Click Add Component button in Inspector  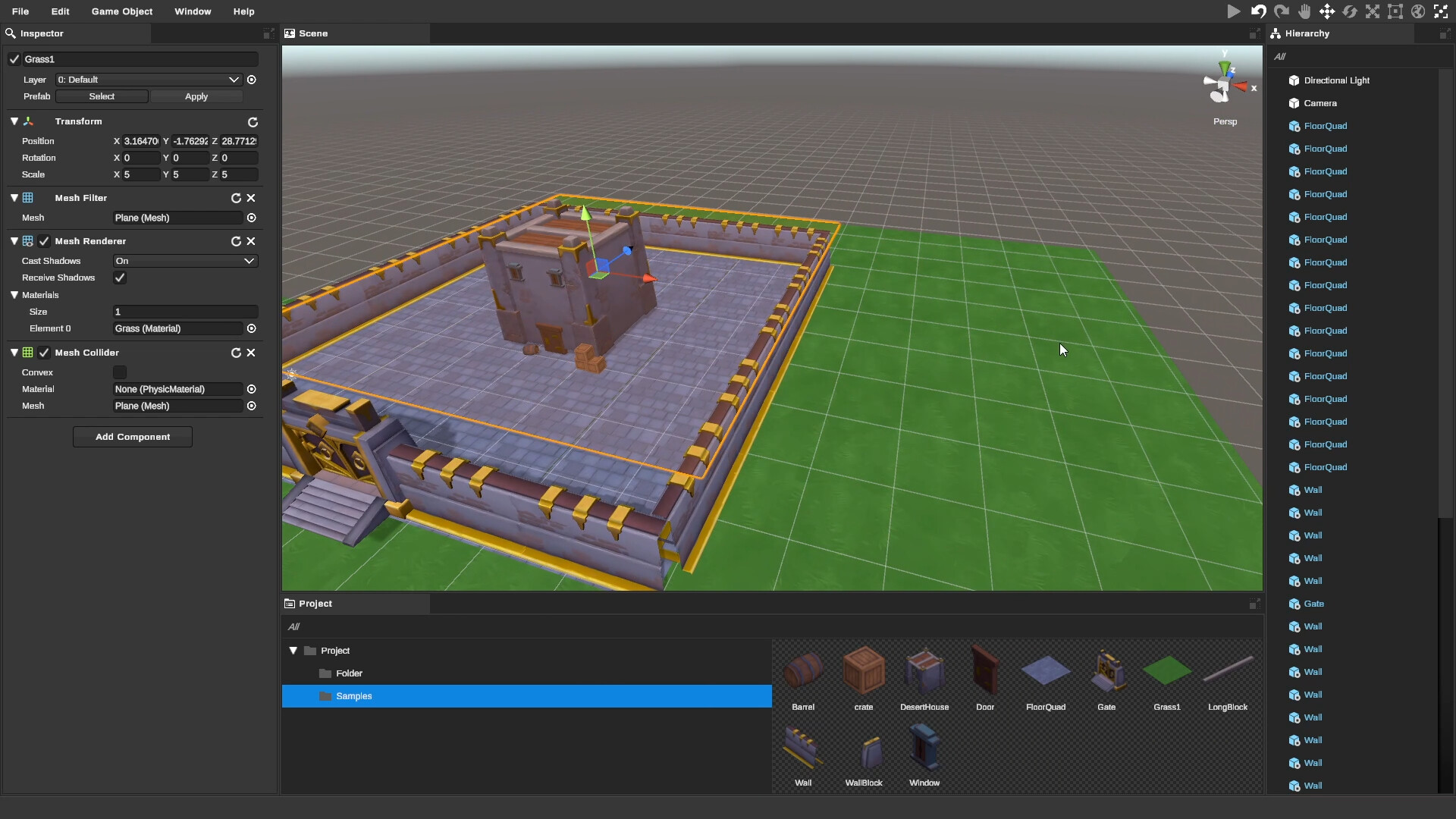pyautogui.click(x=132, y=436)
